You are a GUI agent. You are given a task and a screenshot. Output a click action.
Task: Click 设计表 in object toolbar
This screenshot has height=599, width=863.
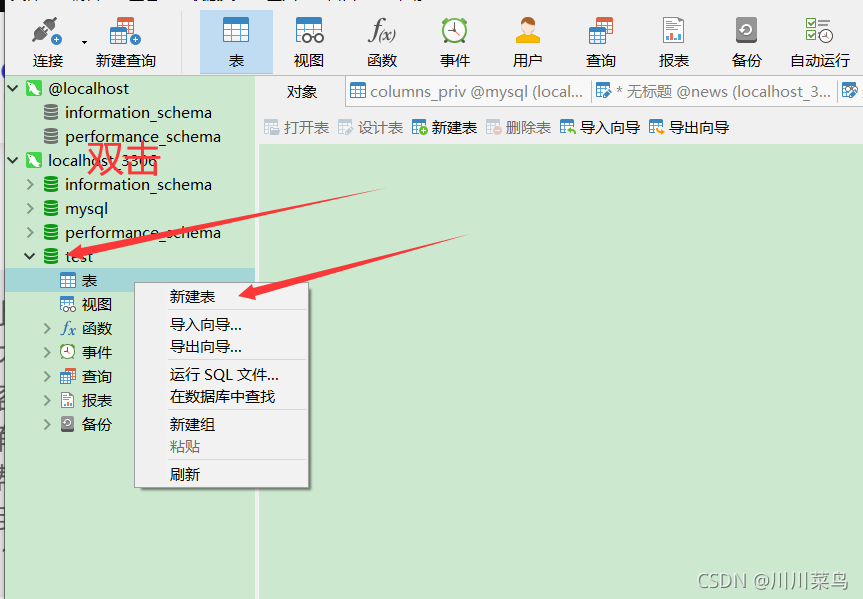tap(370, 128)
